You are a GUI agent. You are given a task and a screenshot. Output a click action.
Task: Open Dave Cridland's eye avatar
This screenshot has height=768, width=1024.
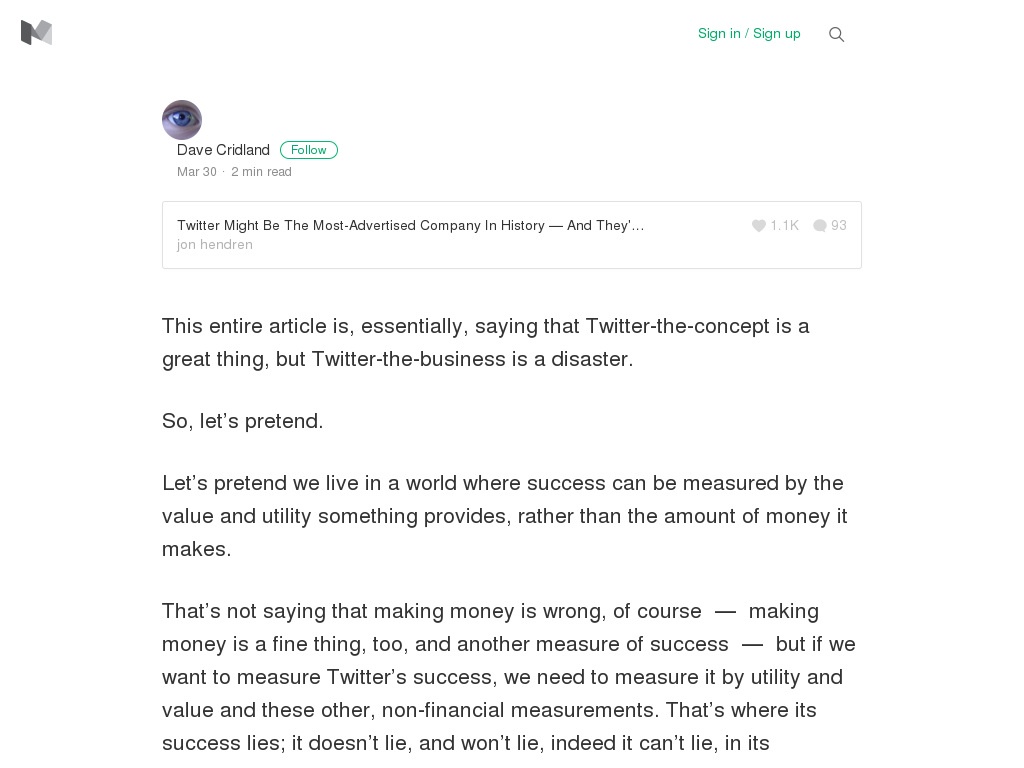(182, 120)
